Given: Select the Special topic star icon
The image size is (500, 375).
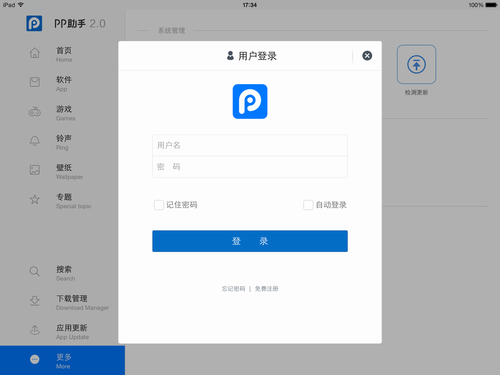Looking at the screenshot, I should (35, 199).
